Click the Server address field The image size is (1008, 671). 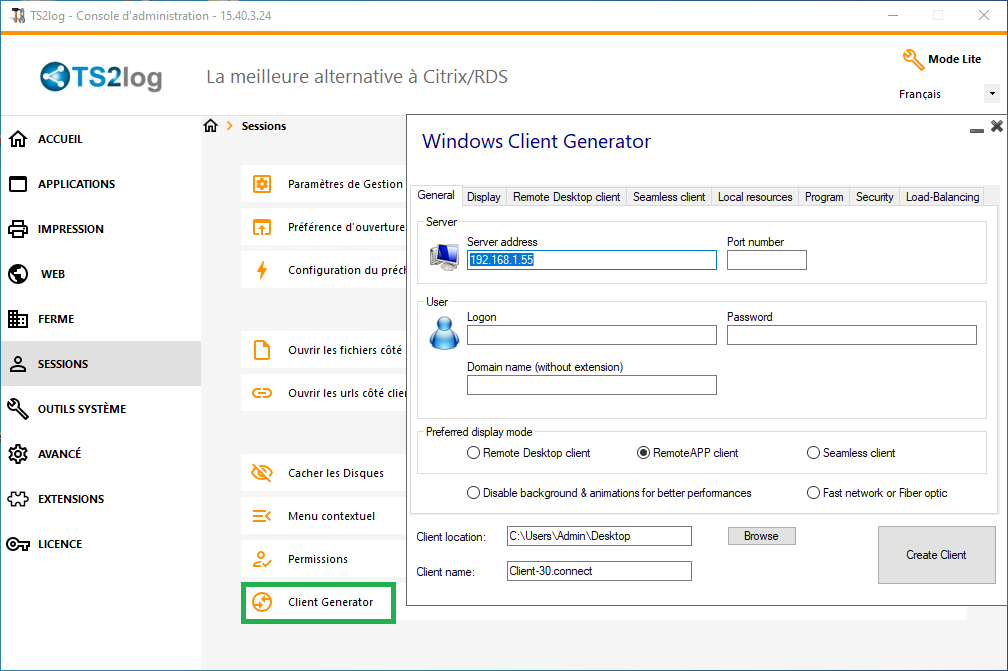[x=591, y=260]
